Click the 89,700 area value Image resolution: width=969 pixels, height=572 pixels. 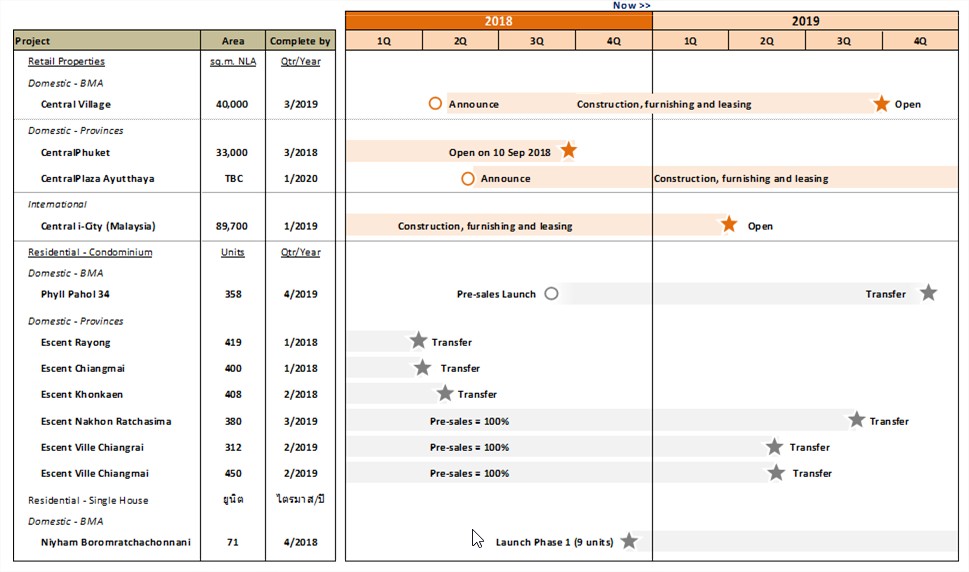point(232,226)
